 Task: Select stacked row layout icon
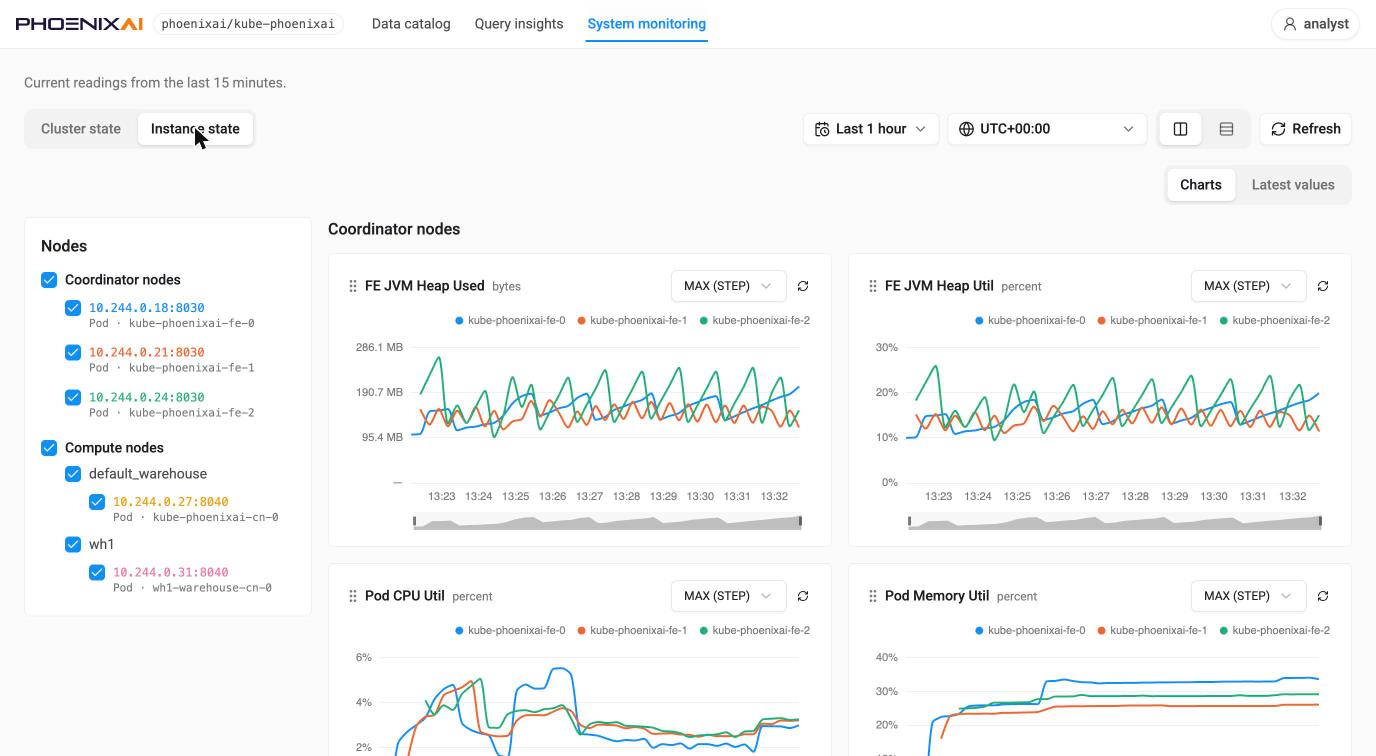click(1226, 129)
